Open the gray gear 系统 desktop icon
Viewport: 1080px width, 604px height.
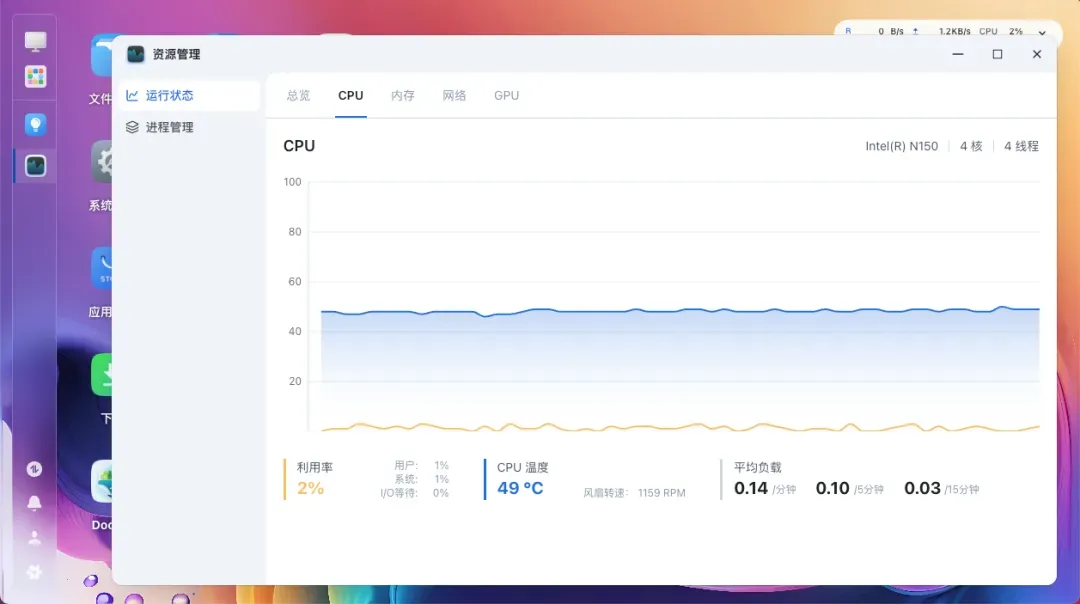click(x=101, y=163)
